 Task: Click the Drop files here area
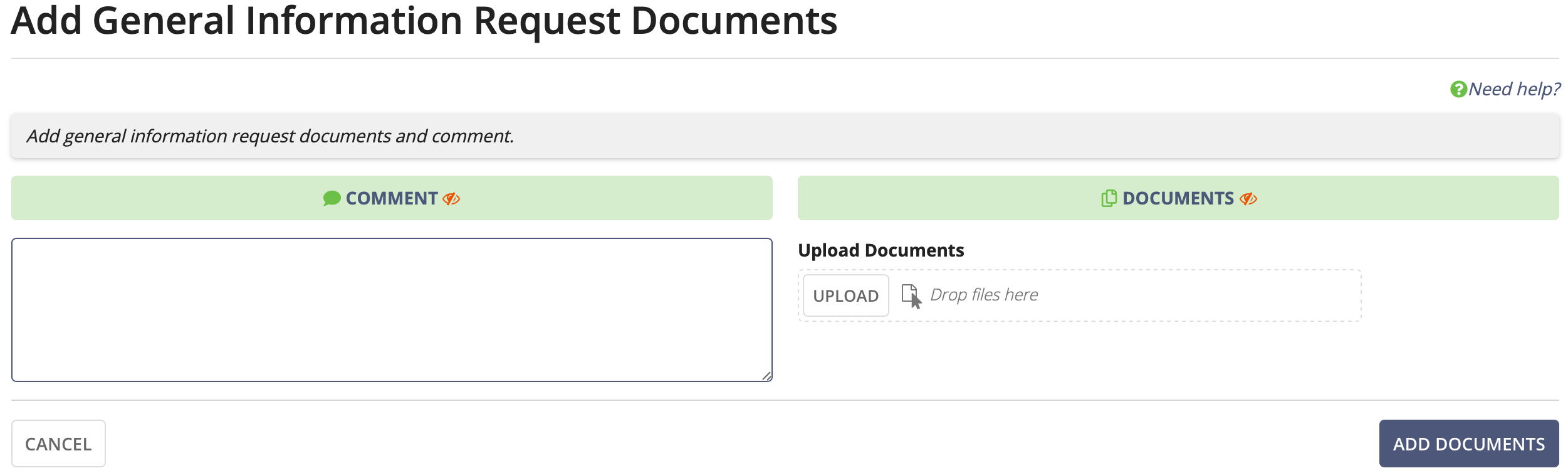point(985,294)
